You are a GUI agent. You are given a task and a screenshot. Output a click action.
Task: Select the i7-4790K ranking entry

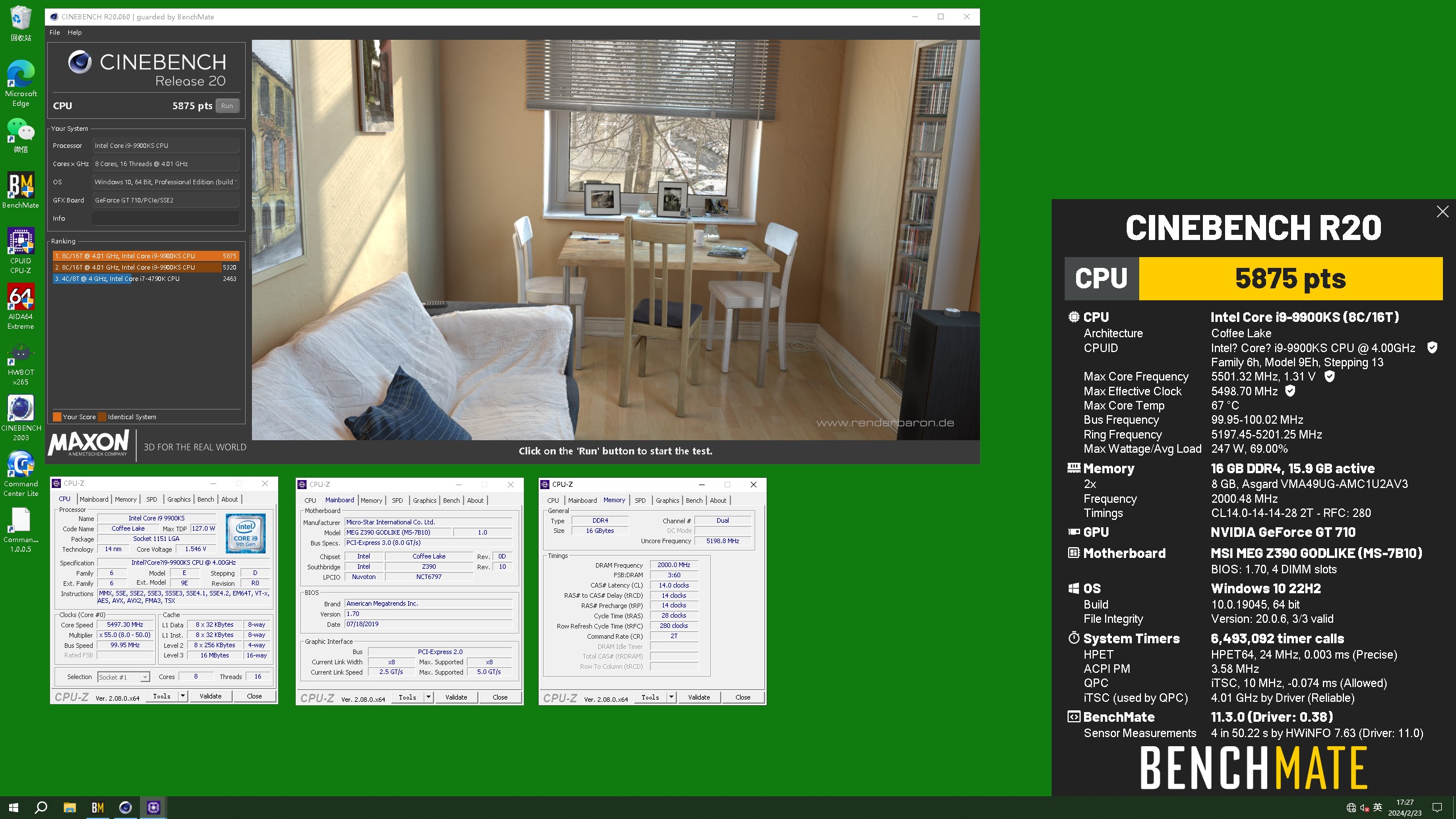(x=146, y=279)
